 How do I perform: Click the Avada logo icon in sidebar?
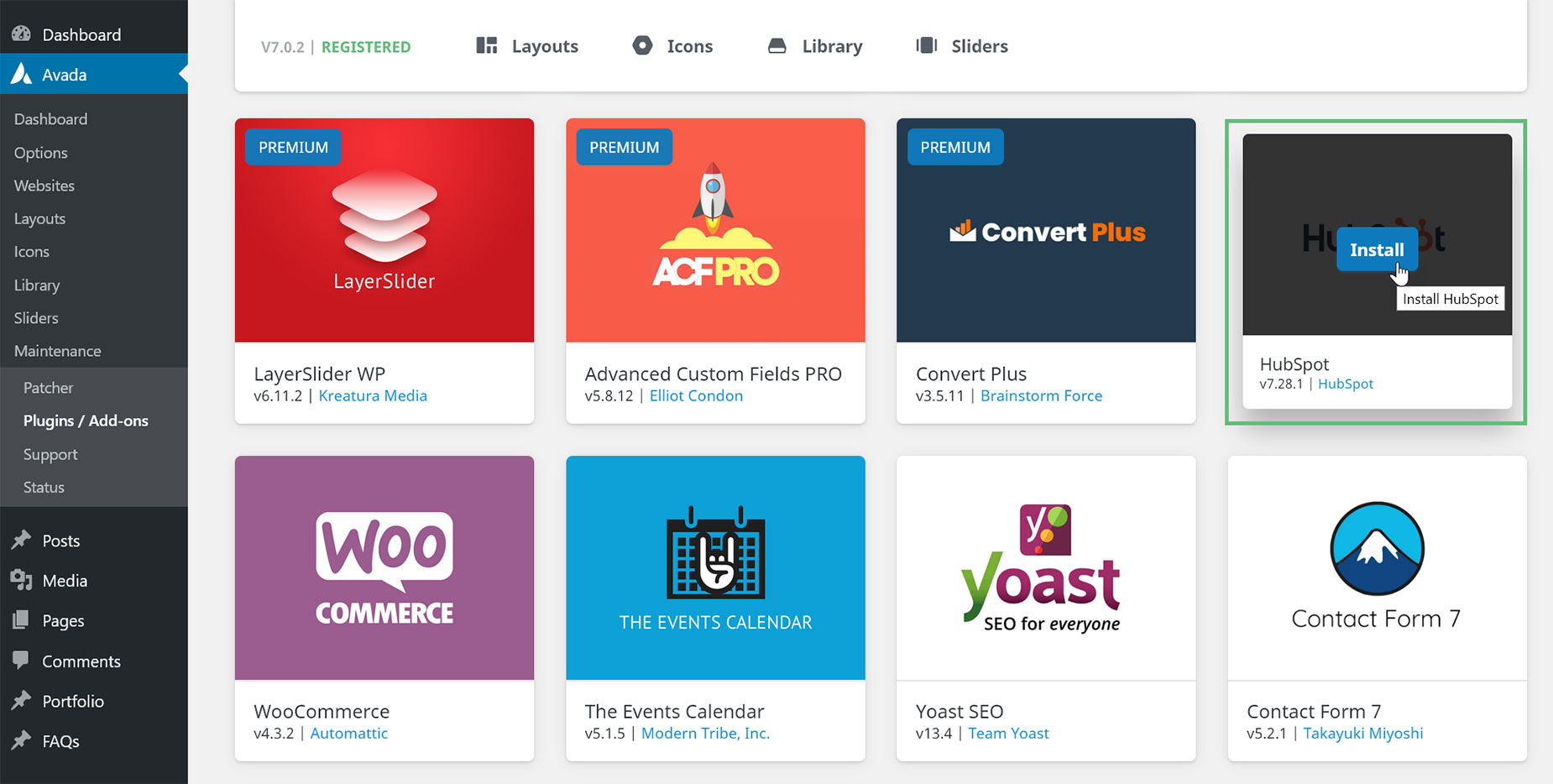pyautogui.click(x=22, y=74)
